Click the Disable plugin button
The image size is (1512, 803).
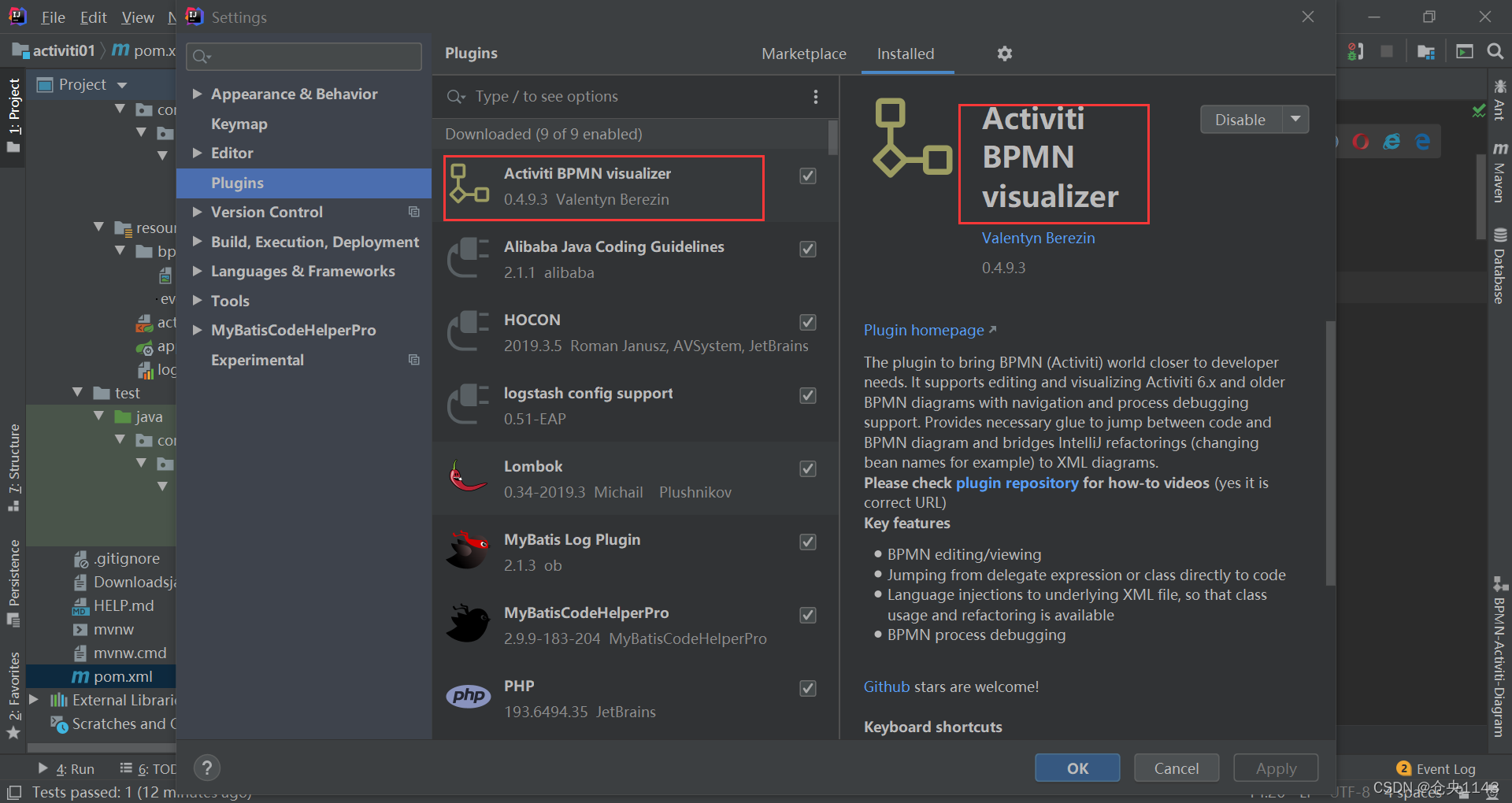[1241, 120]
